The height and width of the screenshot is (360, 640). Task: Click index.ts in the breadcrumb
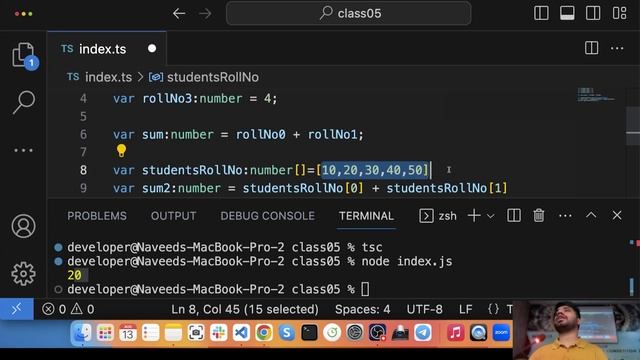108,77
